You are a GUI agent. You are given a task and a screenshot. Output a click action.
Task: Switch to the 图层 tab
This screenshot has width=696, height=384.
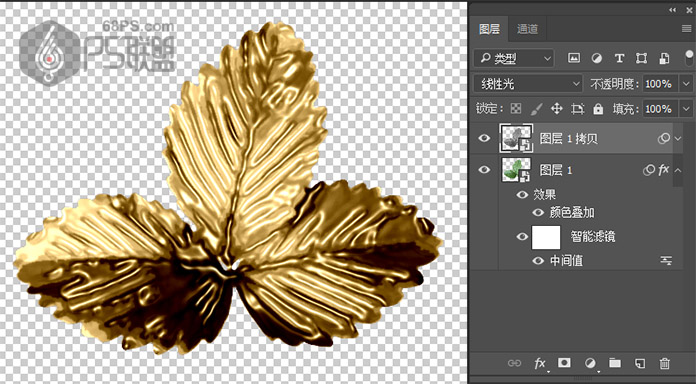490,29
